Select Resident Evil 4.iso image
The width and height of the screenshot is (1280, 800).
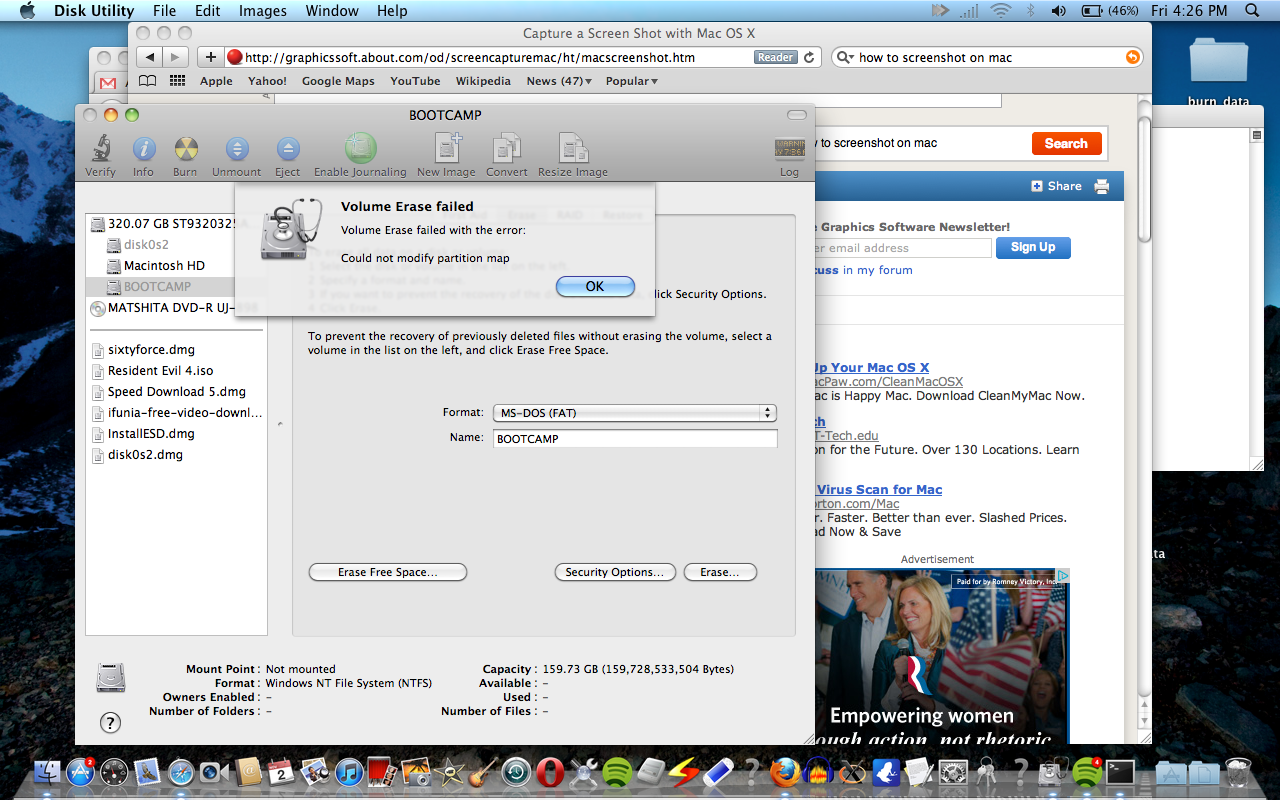coord(160,371)
